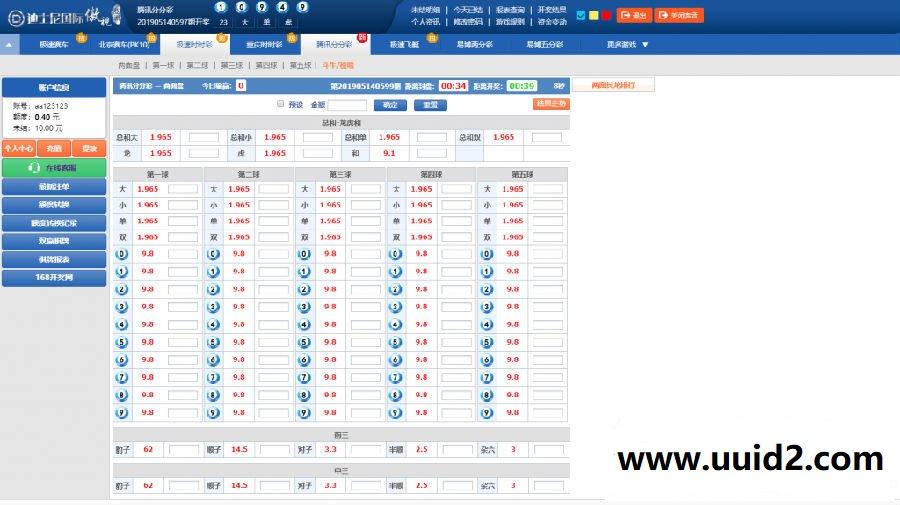The height and width of the screenshot is (505, 900).
Task: Switch to the 腾讯分分彩 tab
Action: pyautogui.click(x=334, y=44)
